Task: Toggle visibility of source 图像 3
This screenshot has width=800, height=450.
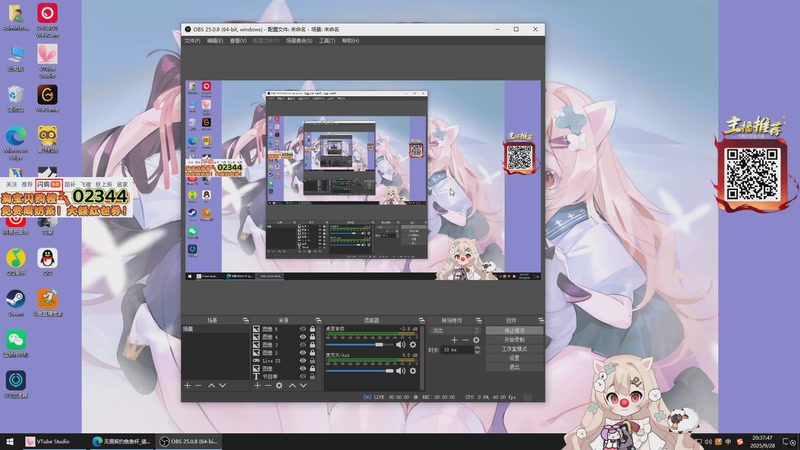Action: (x=303, y=345)
